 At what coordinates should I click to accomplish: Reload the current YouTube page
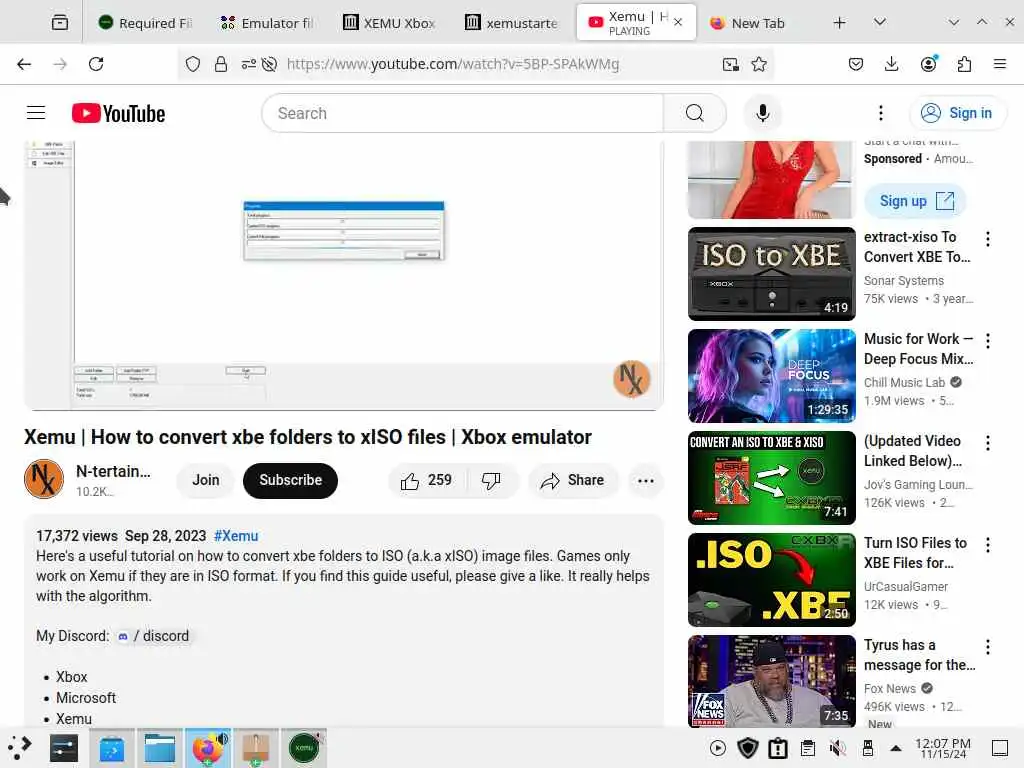[x=96, y=64]
